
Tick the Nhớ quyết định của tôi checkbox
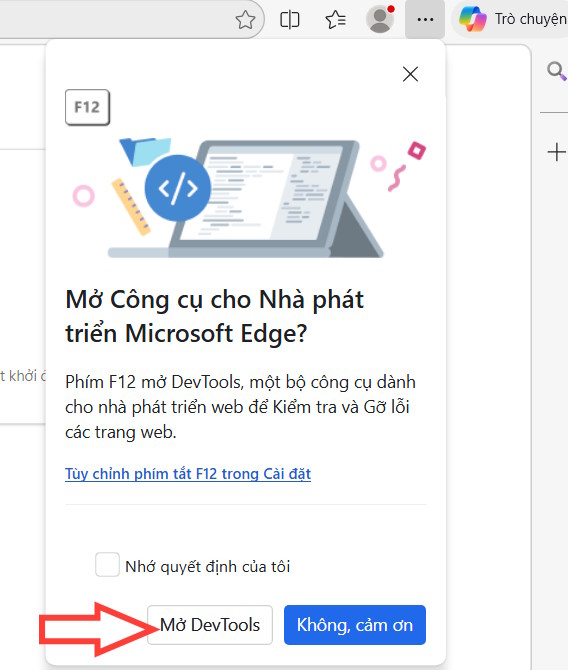(107, 564)
